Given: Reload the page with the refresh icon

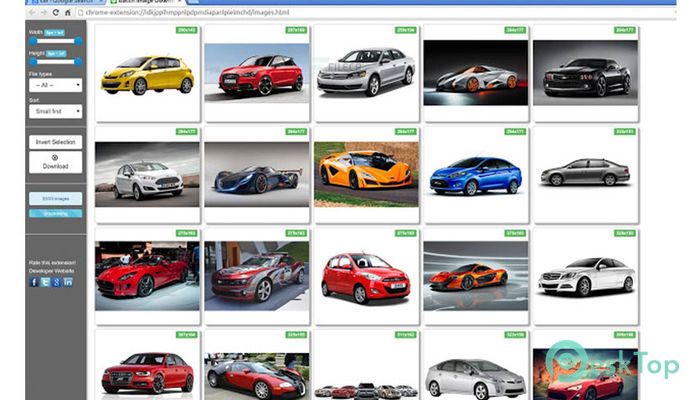Looking at the screenshot, I should (x=56, y=12).
